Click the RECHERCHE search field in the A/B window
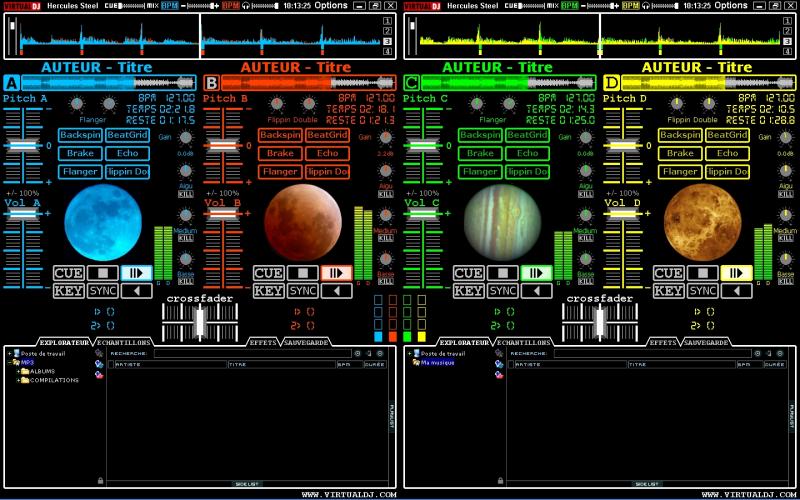Viewport: 800px width, 500px height. point(253,353)
